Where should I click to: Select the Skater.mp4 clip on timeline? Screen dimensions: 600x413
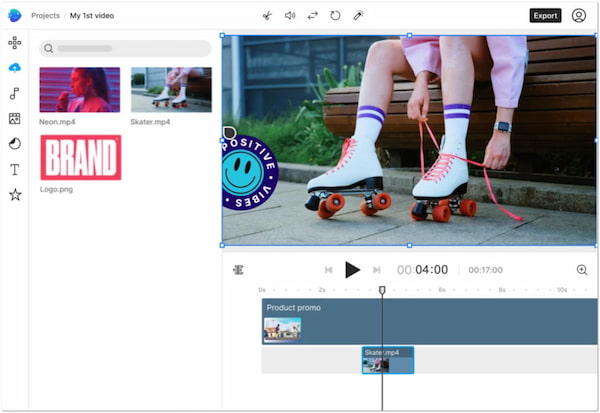pyautogui.click(x=388, y=360)
